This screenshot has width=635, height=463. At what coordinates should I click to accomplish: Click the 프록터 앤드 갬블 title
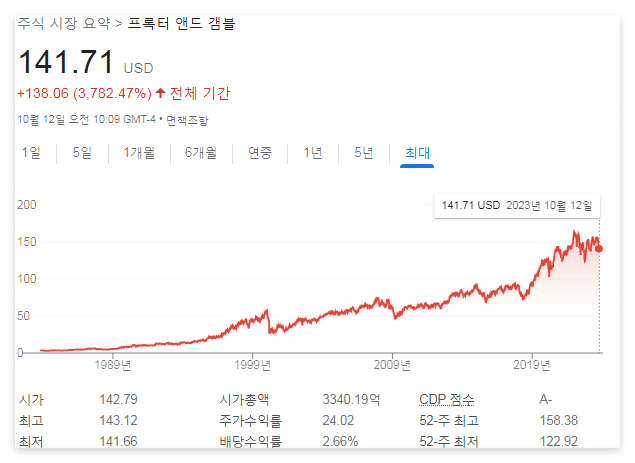click(x=181, y=23)
